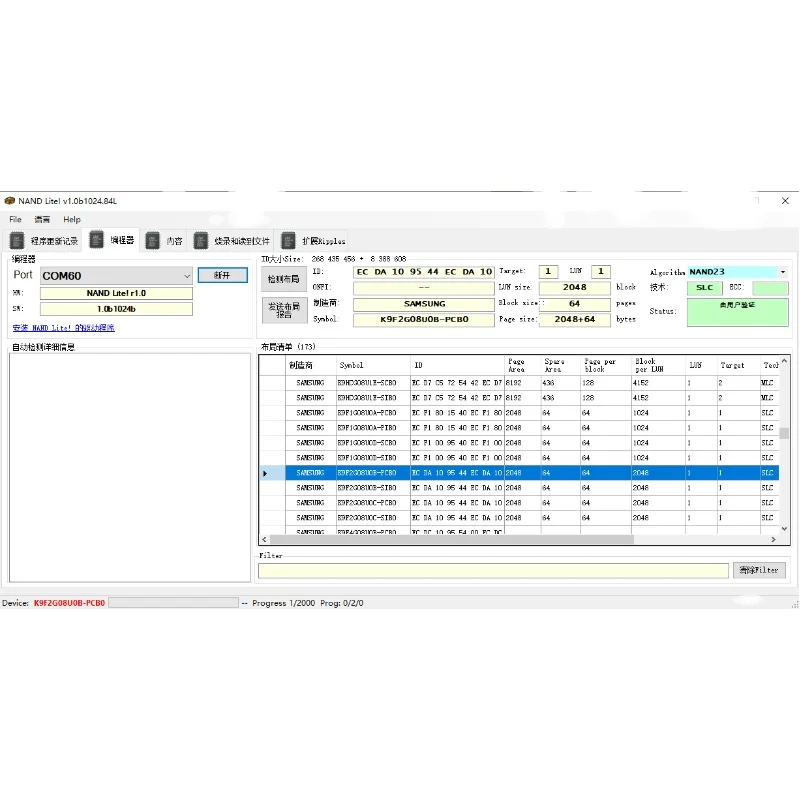
Task: Click the Spare Area column header
Action: 560,365
